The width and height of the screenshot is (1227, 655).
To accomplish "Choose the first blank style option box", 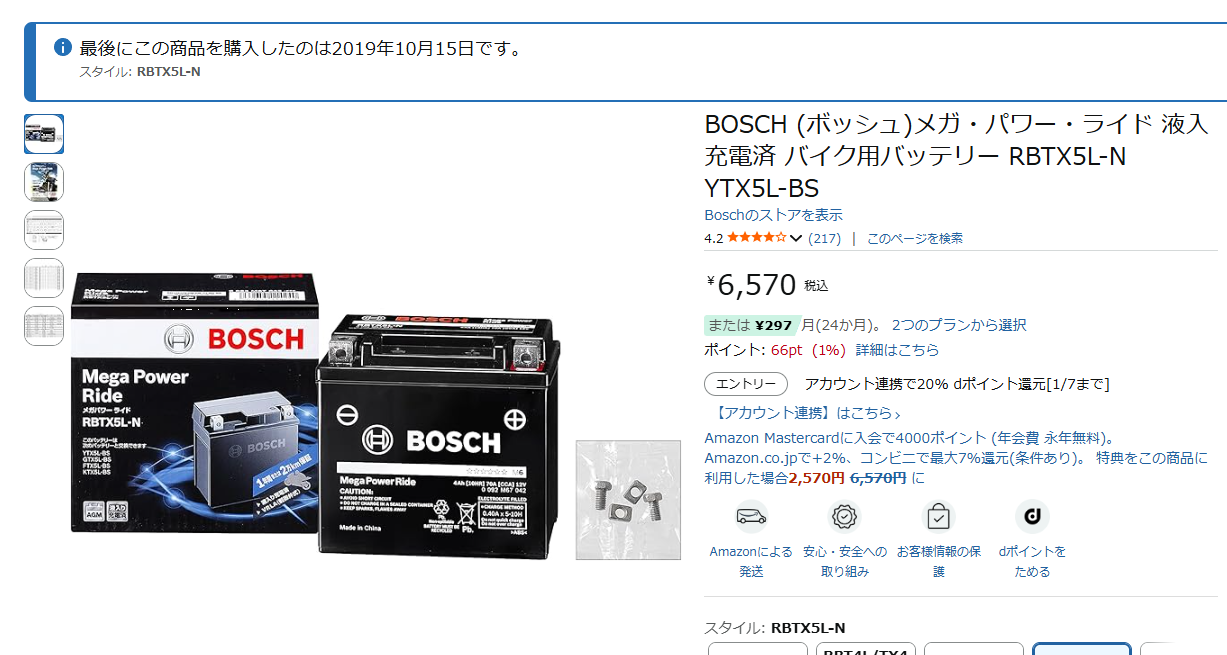I will tap(758, 649).
